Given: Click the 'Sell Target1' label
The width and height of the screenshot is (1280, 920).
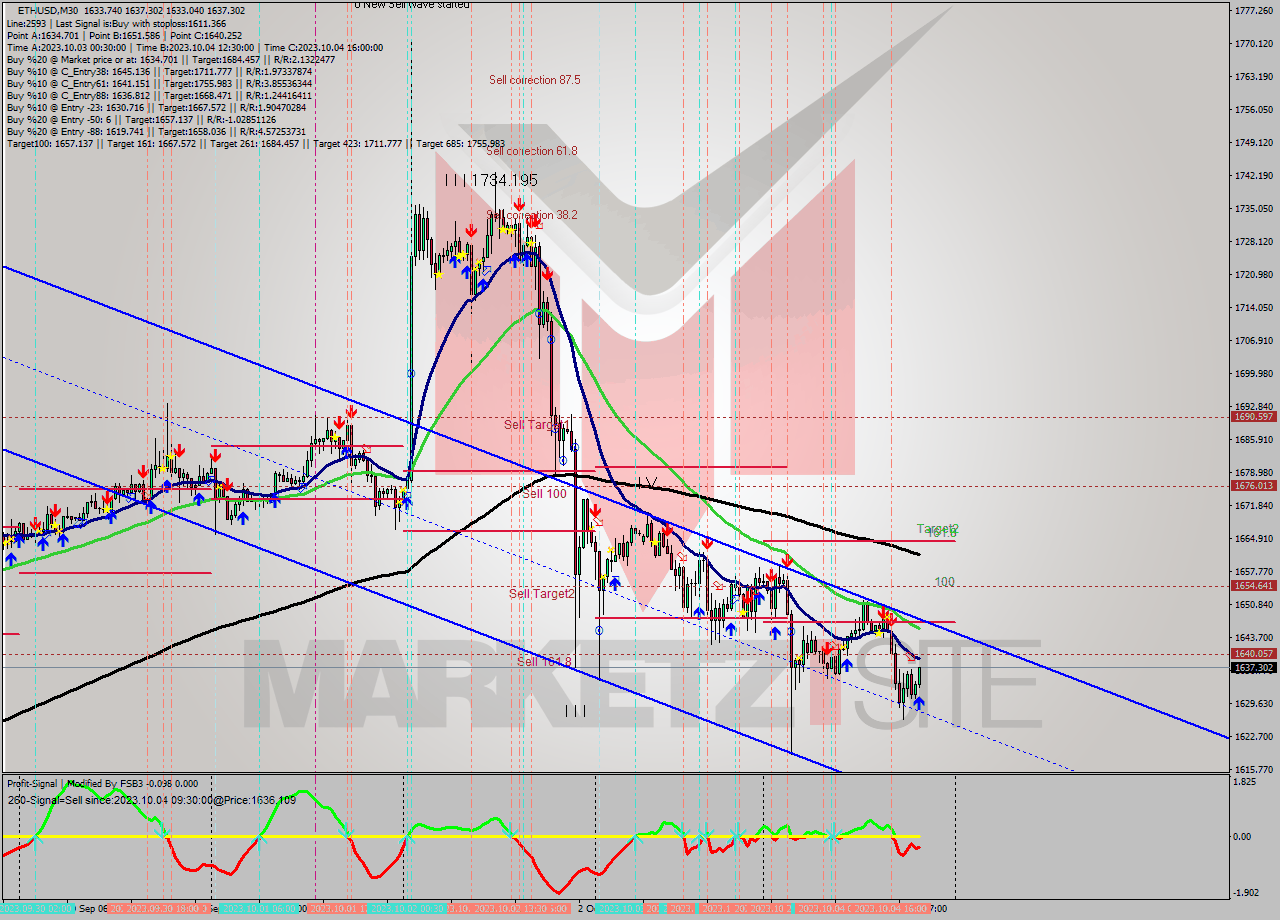Looking at the screenshot, I should pyautogui.click(x=537, y=425).
